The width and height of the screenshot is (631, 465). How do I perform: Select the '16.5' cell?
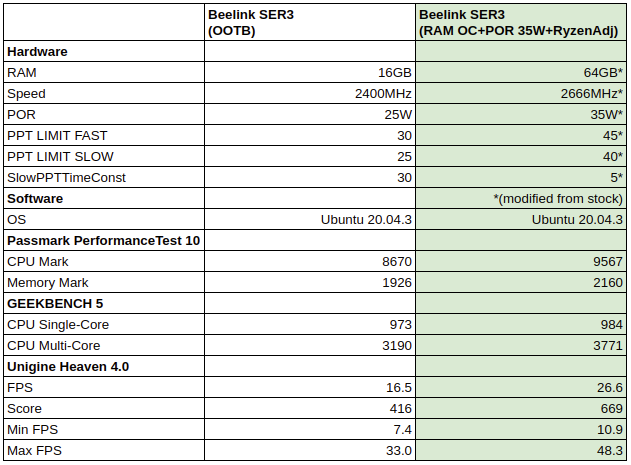(x=310, y=387)
